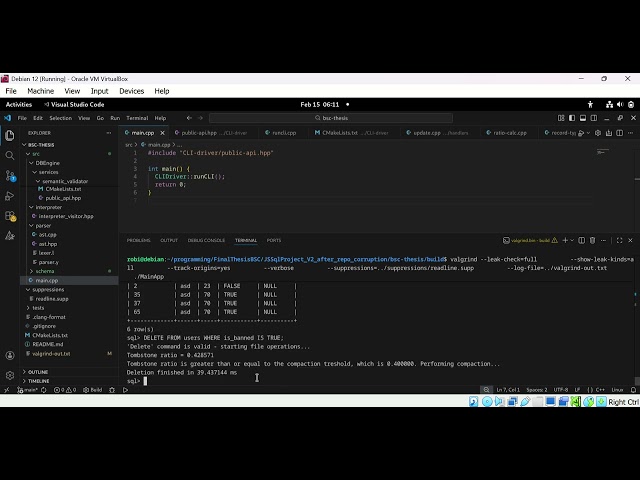Open interpreter_visitor.hpp in the explorer
Image resolution: width=640 pixels, height=480 pixels.
pyautogui.click(x=66, y=216)
